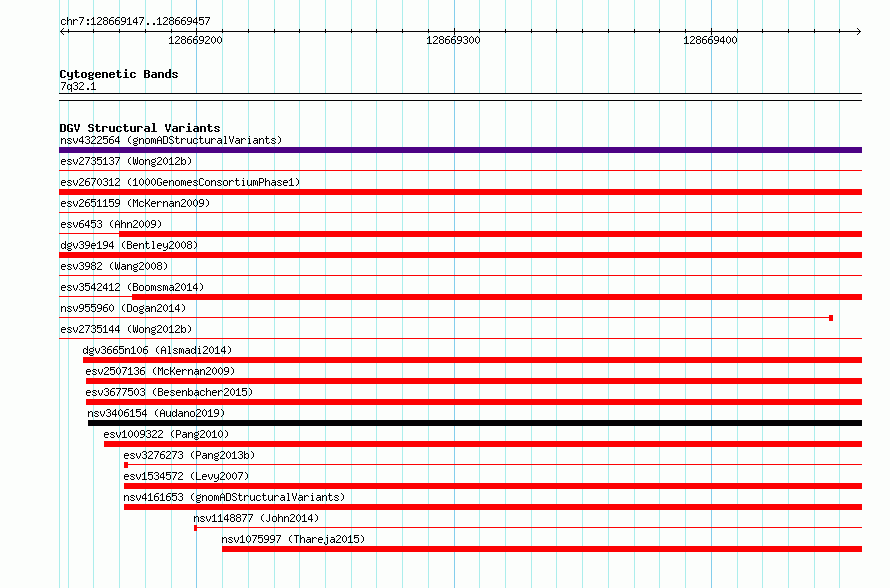The image size is (890, 588).
Task: Click the 7q32.1 band label
Action: pyautogui.click(x=78, y=86)
